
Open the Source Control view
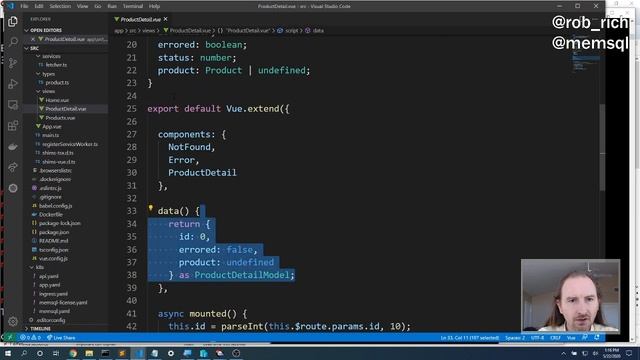[x=13, y=63]
